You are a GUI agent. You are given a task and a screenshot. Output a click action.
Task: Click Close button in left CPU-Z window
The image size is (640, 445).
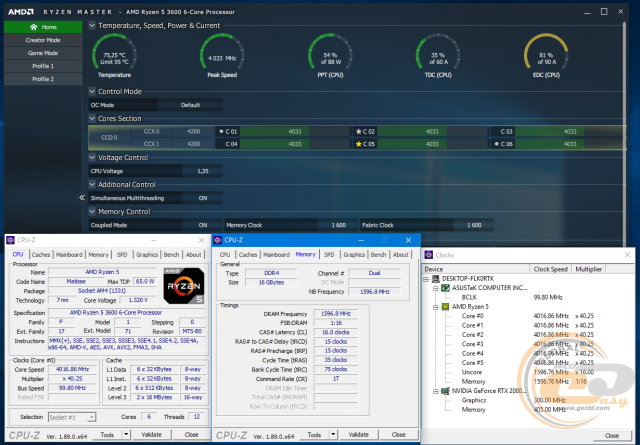click(x=191, y=435)
